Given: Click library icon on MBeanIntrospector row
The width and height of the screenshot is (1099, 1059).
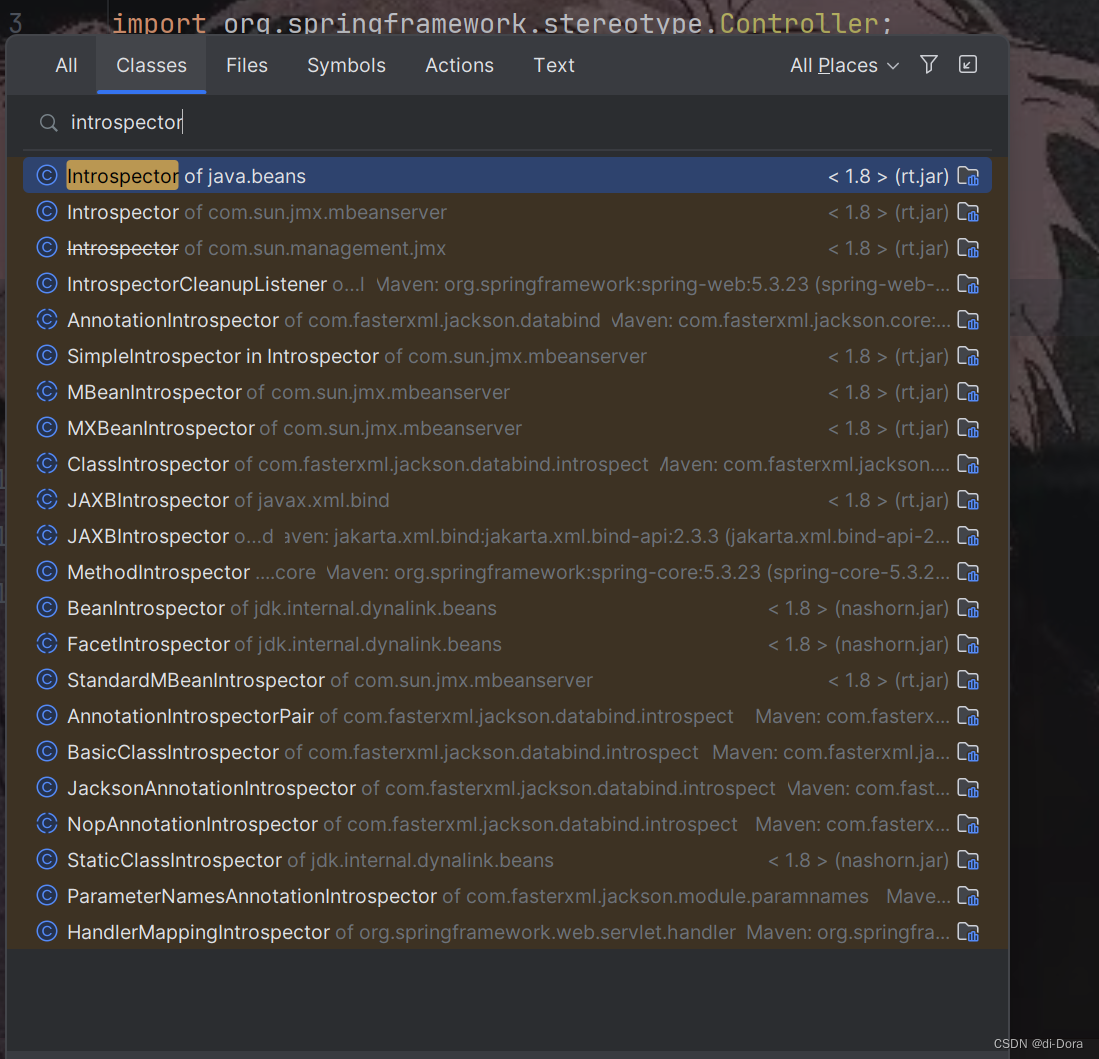Looking at the screenshot, I should click(968, 392).
